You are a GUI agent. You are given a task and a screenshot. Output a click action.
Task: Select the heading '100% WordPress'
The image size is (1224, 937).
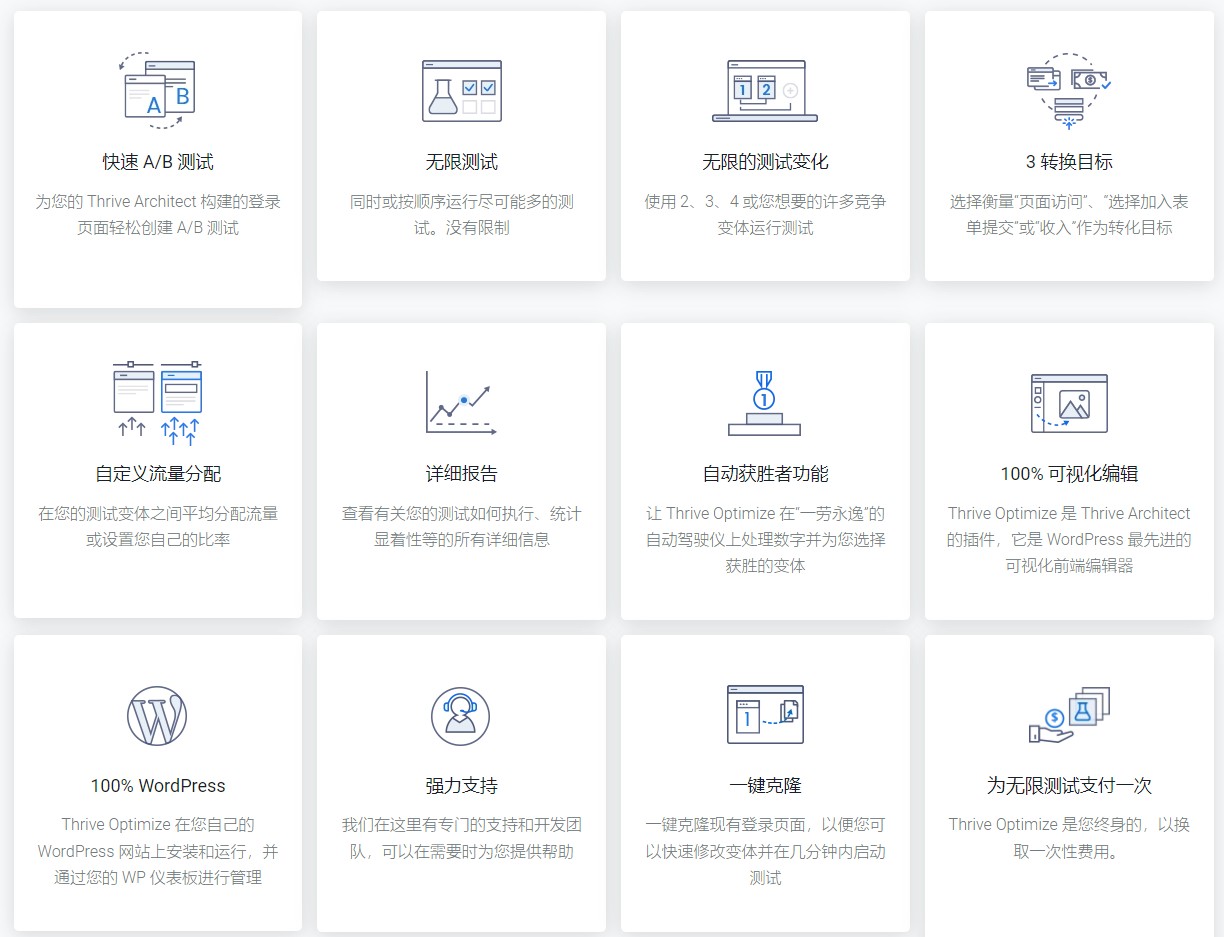pyautogui.click(x=158, y=786)
